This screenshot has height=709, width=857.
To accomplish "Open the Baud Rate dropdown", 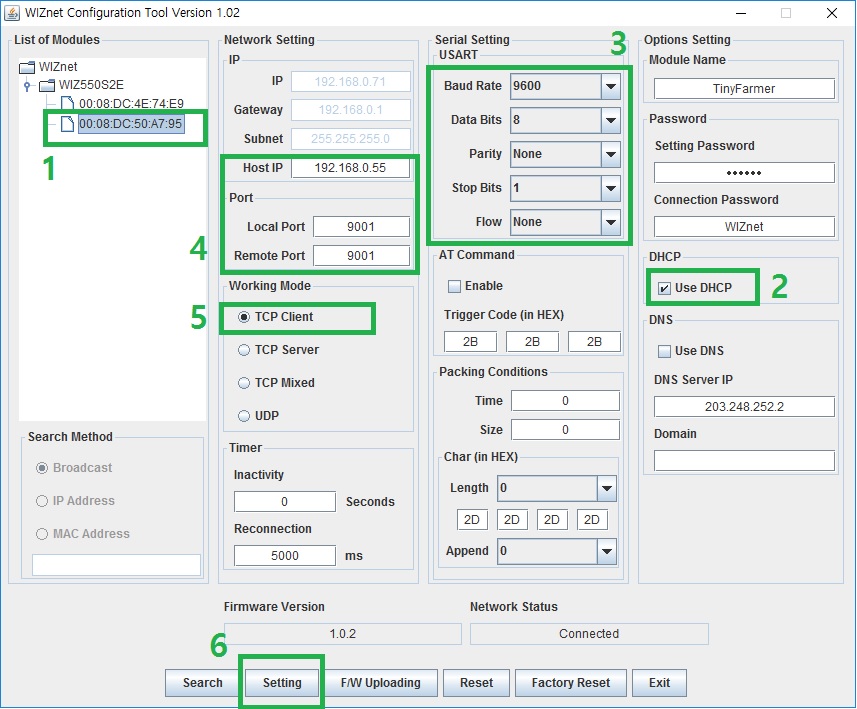I will click(x=611, y=86).
